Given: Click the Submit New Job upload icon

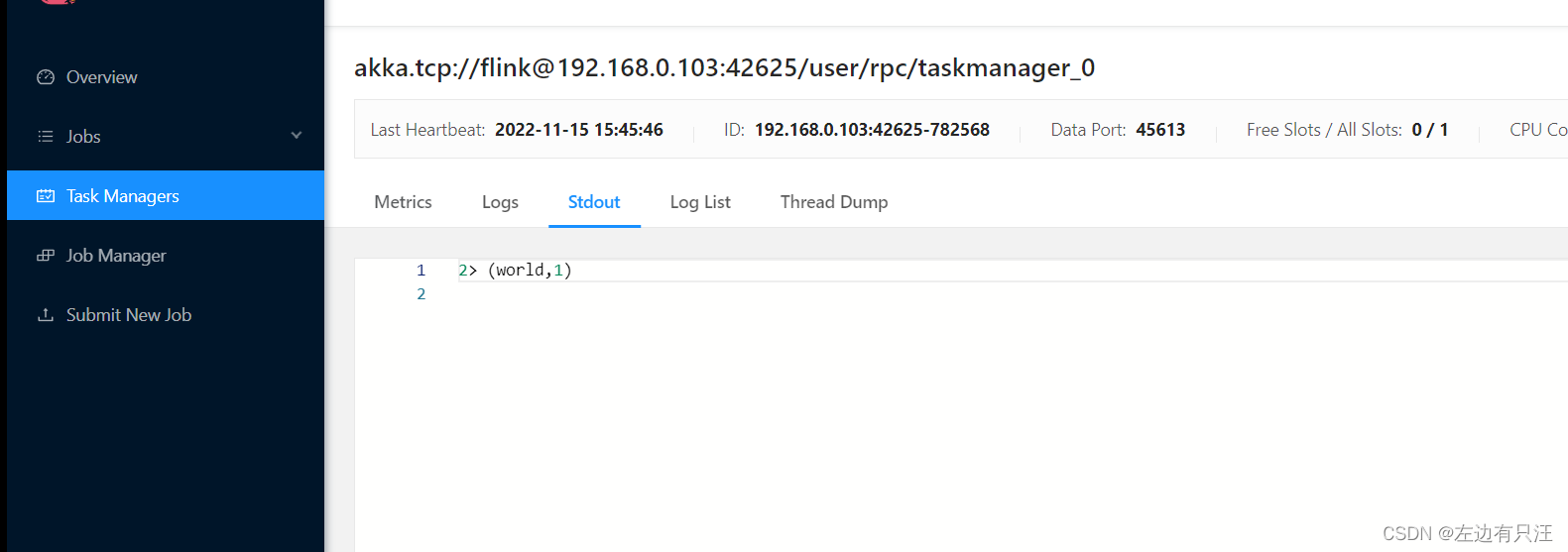Looking at the screenshot, I should 46,315.
